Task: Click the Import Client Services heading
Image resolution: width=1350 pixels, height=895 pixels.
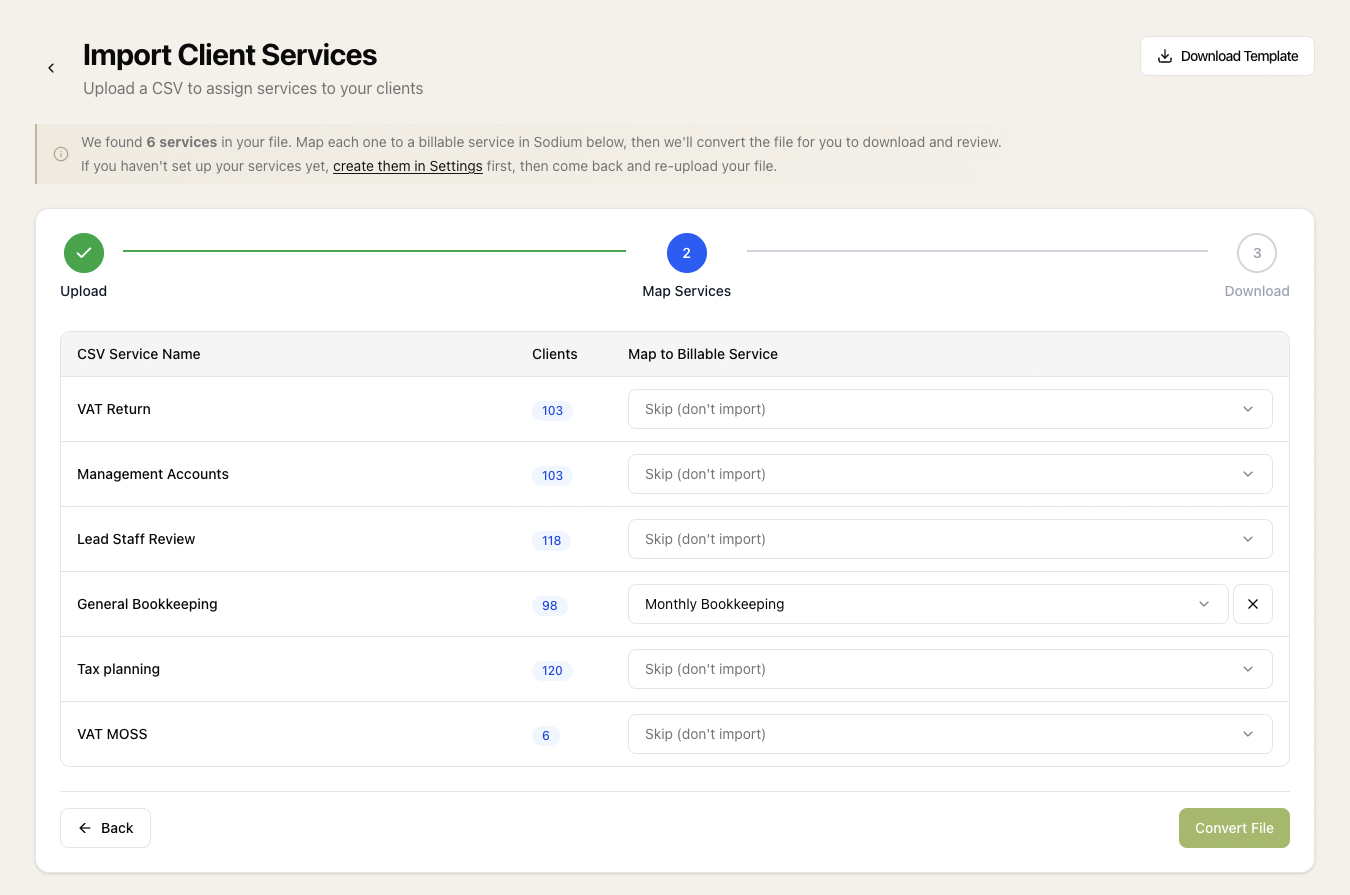Action: (x=230, y=54)
